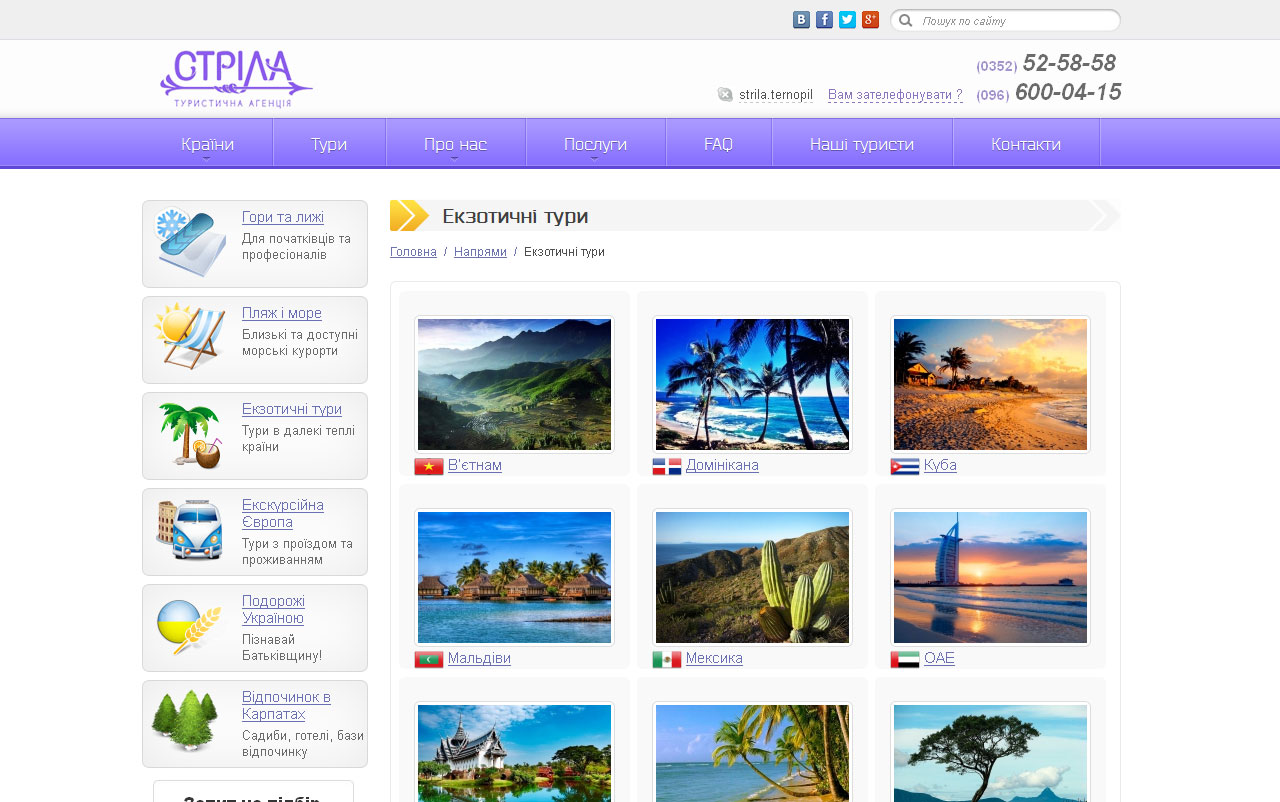The height and width of the screenshot is (802, 1280).
Task: Open the В'єтнам country link
Action: (475, 465)
